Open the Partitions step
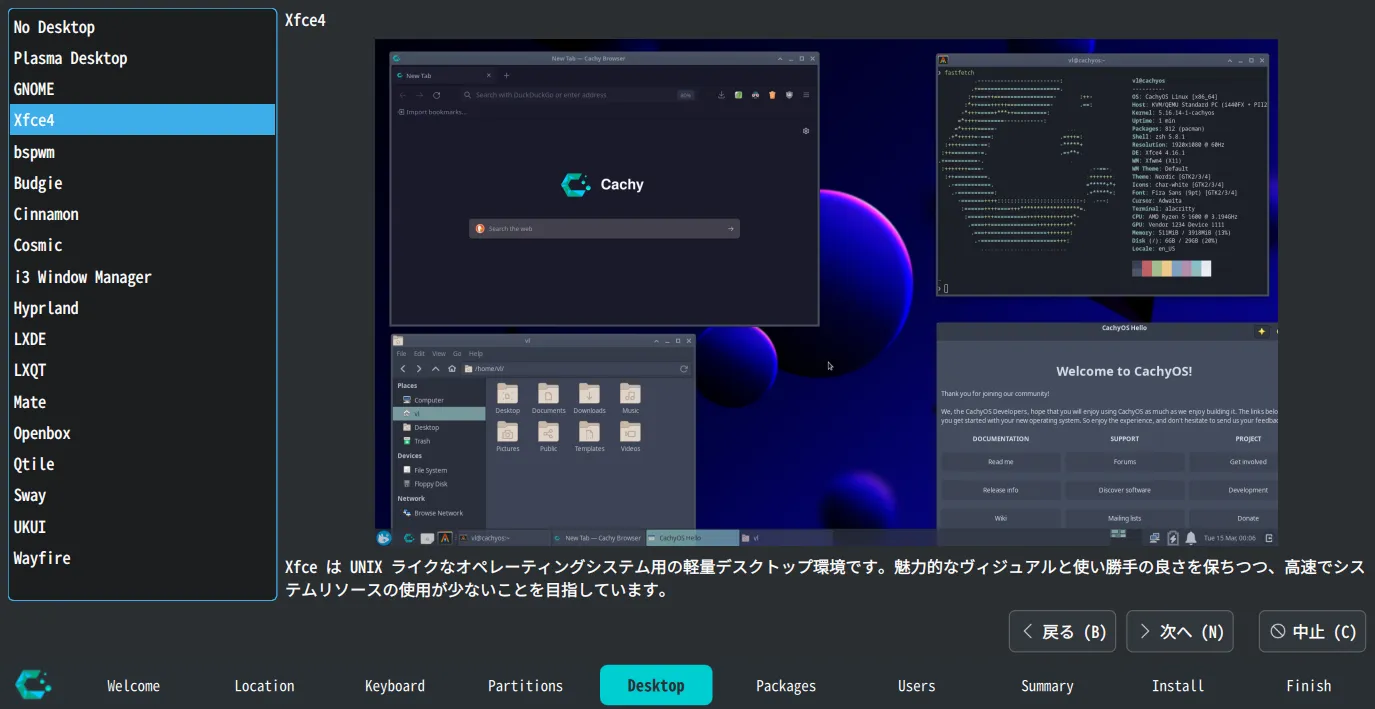Viewport: 1375px width, 709px height. pyautogui.click(x=525, y=686)
